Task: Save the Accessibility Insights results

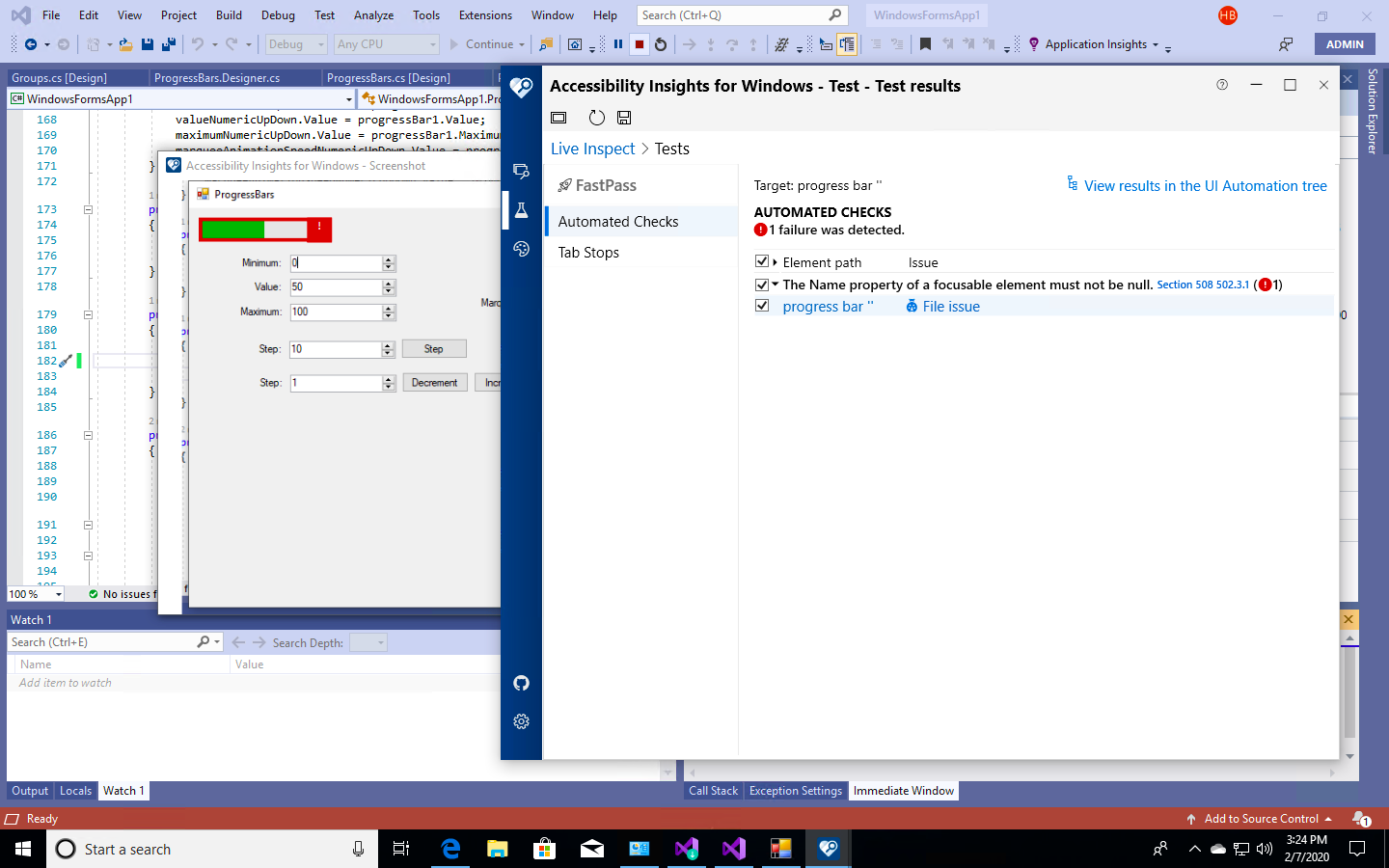Action: 623,117
